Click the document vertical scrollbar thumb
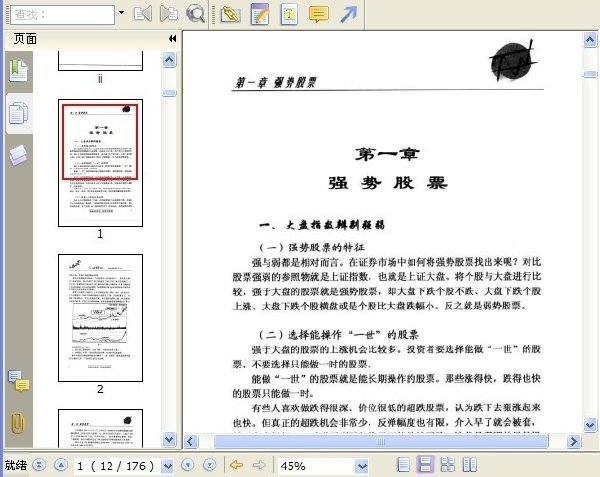The image size is (600, 477). (x=590, y=74)
